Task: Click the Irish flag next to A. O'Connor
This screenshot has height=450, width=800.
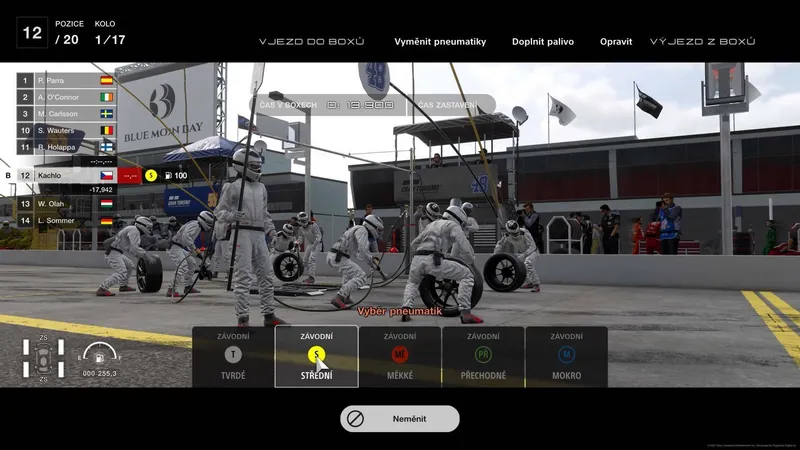Action: [106, 97]
